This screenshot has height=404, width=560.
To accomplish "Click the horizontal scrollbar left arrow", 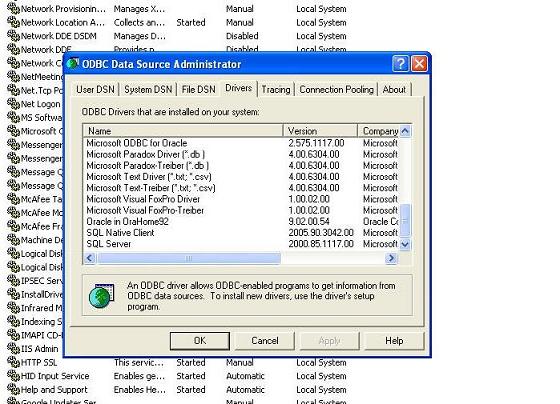I will (x=90, y=258).
